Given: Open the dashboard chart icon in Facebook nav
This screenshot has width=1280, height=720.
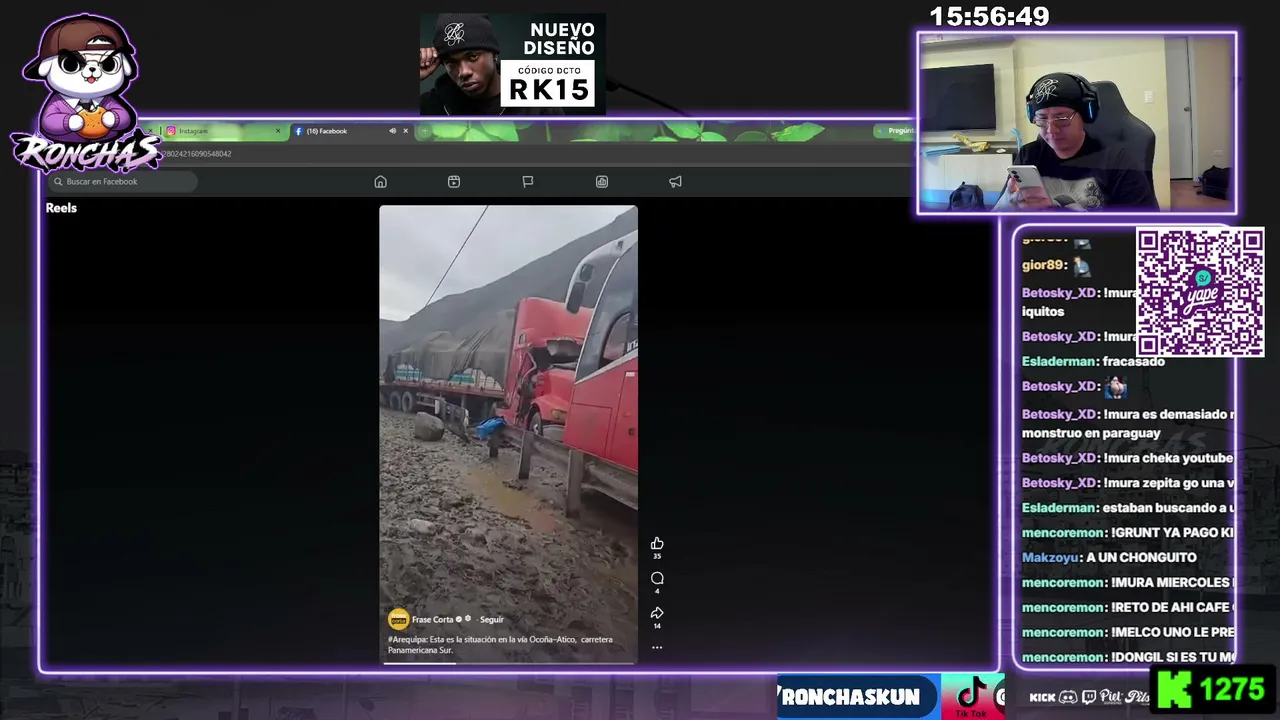Looking at the screenshot, I should coord(602,182).
